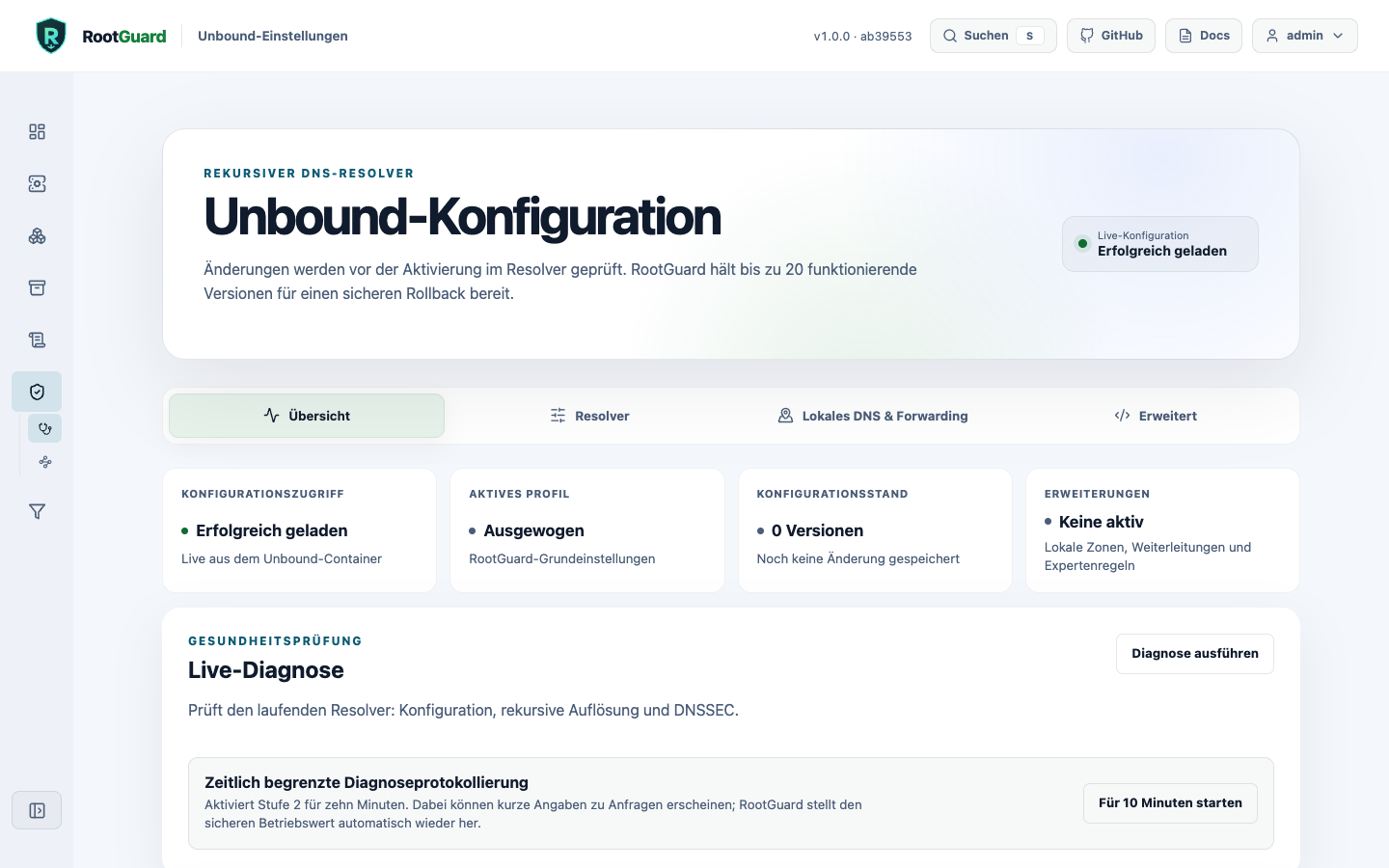Switch to the Resolver tab
Image resolution: width=1389 pixels, height=868 pixels.
coord(589,416)
